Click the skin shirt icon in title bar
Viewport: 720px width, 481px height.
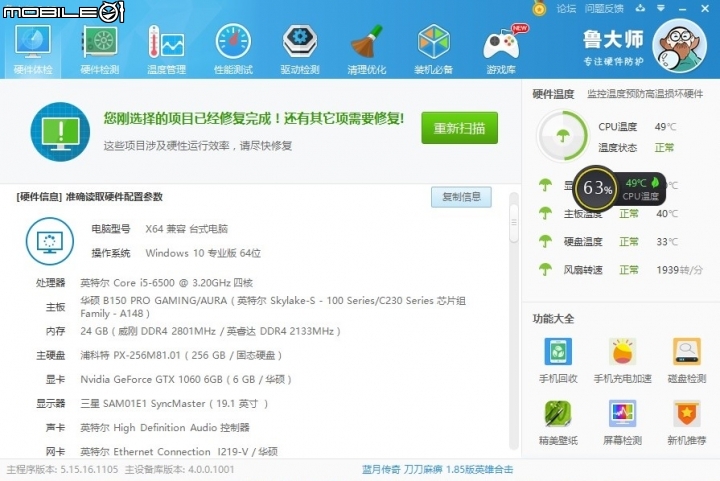640,8
